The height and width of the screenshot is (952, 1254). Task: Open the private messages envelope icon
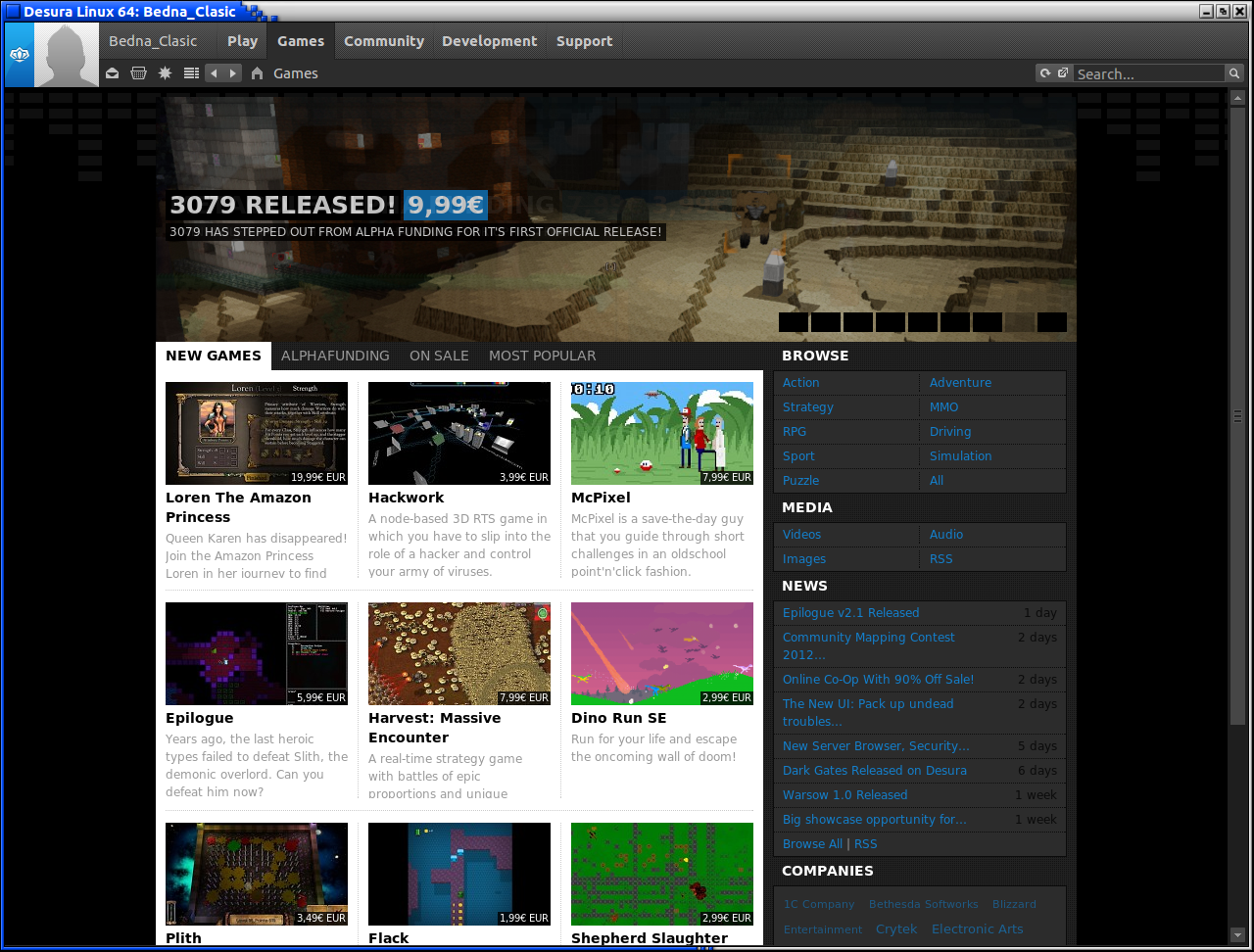pos(113,73)
